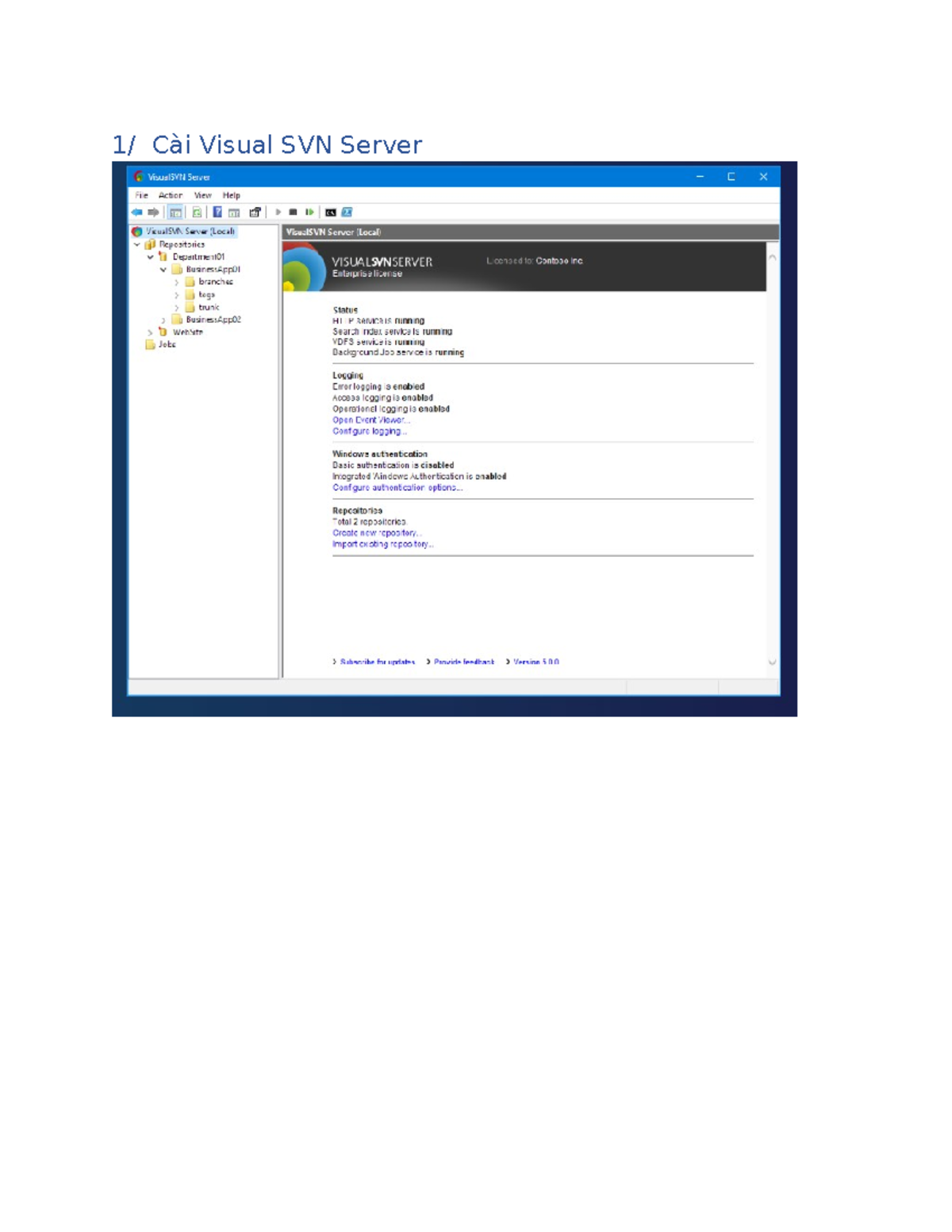Screen dimensions: 952x1232
Task: Click the Help icon in the toolbar
Action: pyautogui.click(x=217, y=212)
